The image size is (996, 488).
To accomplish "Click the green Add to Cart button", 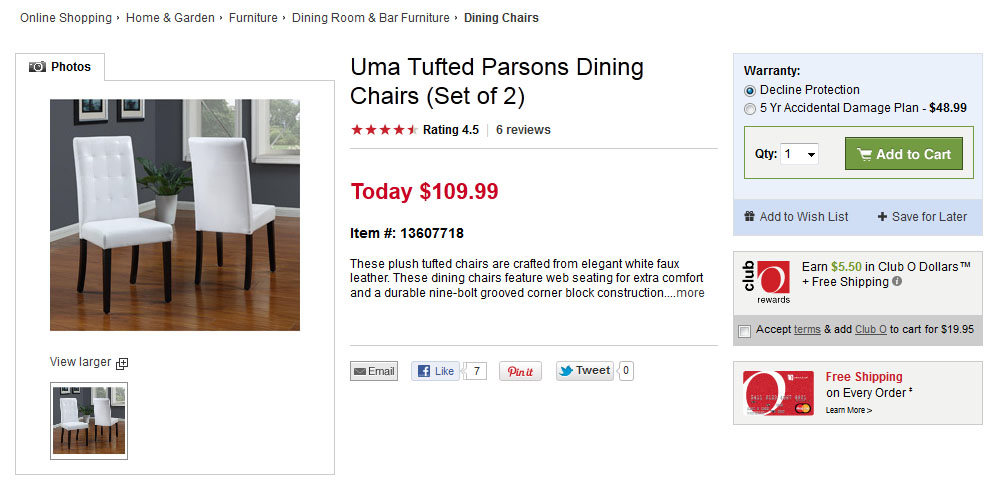I will 903,154.
